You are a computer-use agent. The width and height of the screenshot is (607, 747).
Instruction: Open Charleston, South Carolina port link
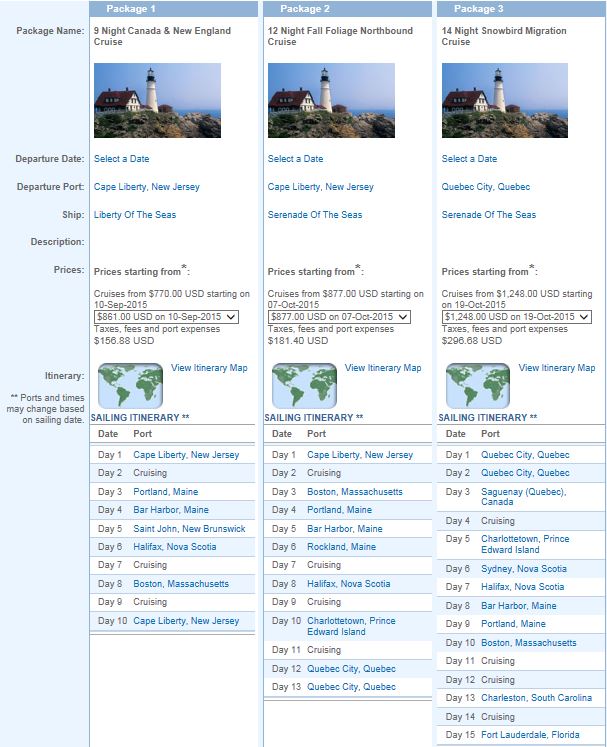coord(536,698)
